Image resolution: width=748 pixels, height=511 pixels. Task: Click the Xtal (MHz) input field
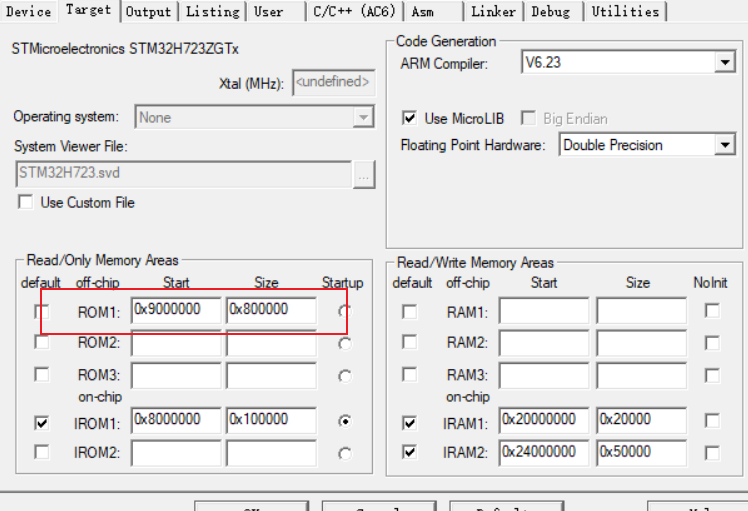pos(333,83)
